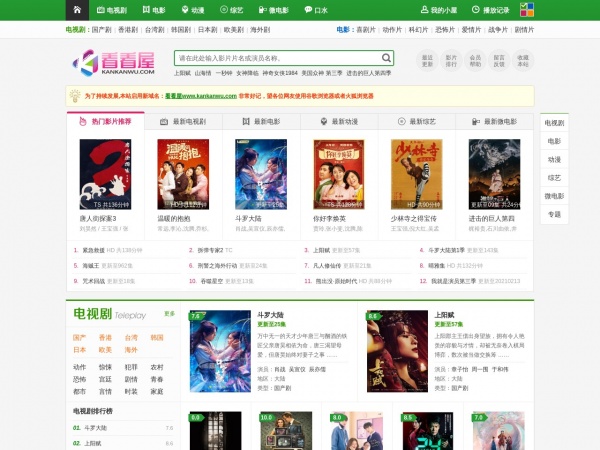
Task: Open 播放记录 playback history
Action: coord(491,10)
